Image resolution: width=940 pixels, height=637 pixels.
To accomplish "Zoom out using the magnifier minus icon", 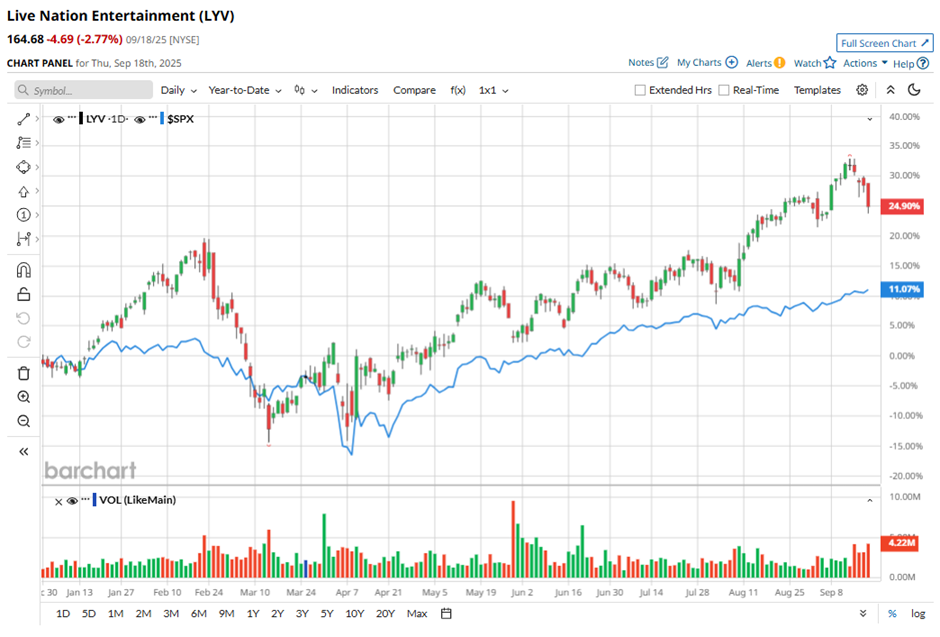I will 24,421.
